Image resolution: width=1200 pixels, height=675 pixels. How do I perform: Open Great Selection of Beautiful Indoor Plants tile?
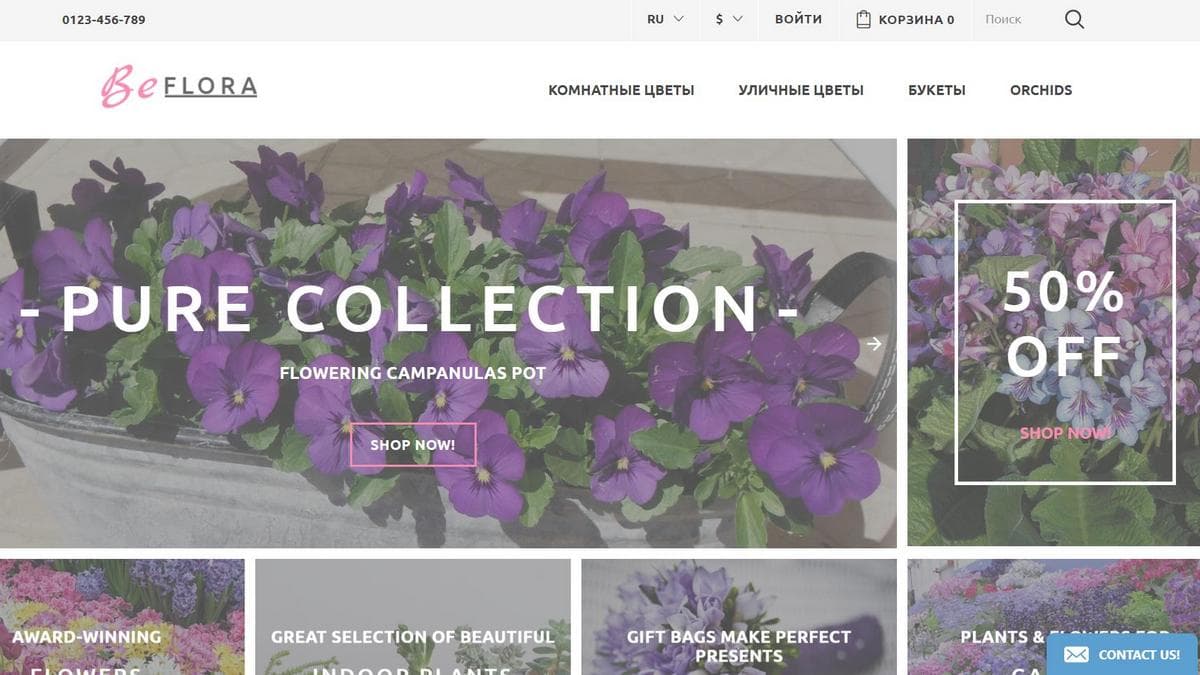413,617
